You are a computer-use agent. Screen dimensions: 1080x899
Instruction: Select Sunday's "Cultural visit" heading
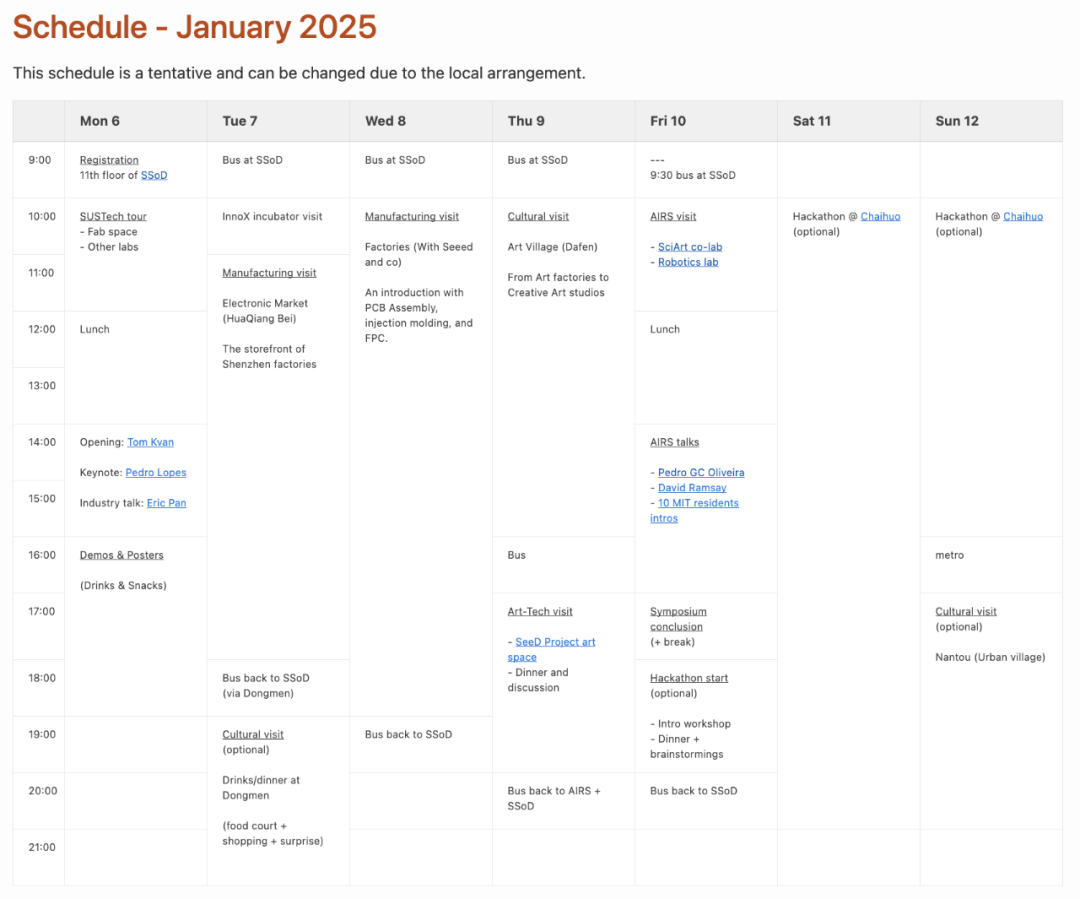pos(966,612)
